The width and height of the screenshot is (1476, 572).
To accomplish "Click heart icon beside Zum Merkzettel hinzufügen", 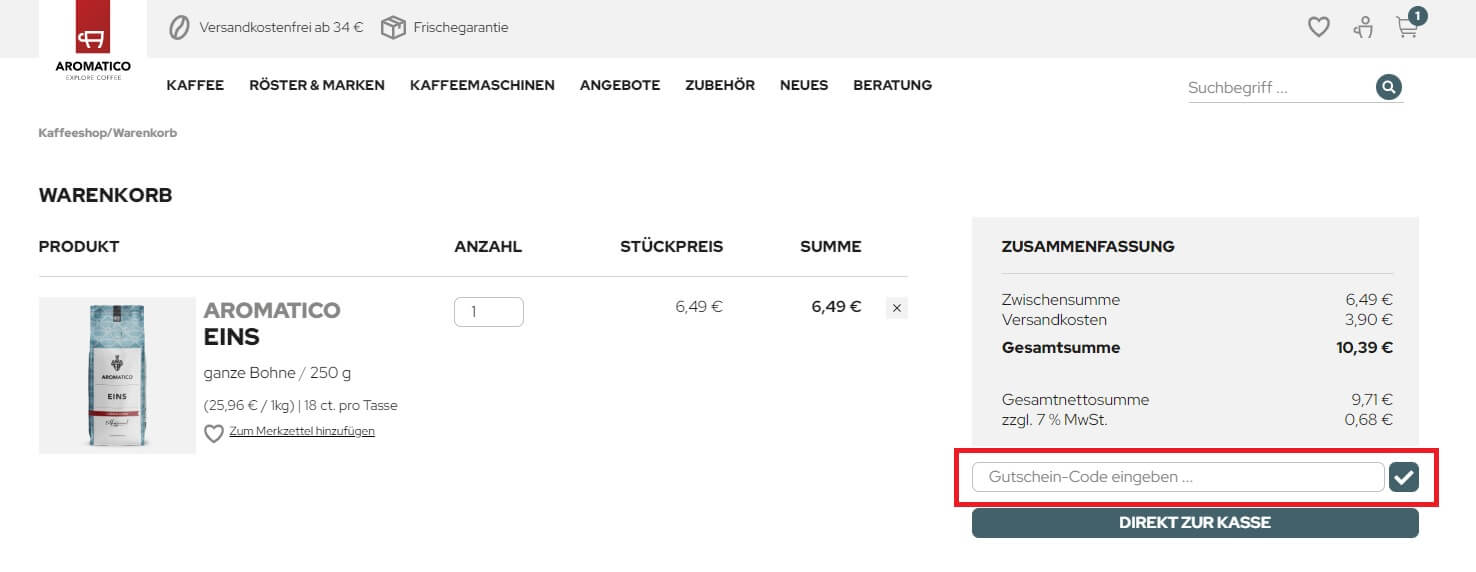I will [214, 434].
